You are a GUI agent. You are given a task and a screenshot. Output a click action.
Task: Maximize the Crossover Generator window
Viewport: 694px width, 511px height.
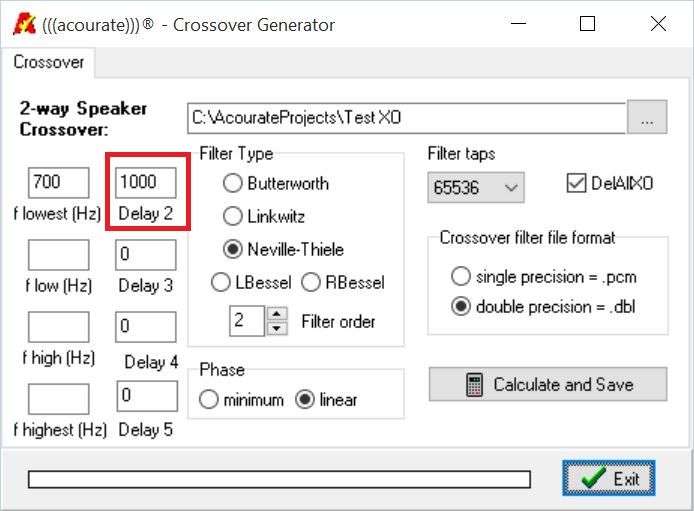pyautogui.click(x=587, y=23)
